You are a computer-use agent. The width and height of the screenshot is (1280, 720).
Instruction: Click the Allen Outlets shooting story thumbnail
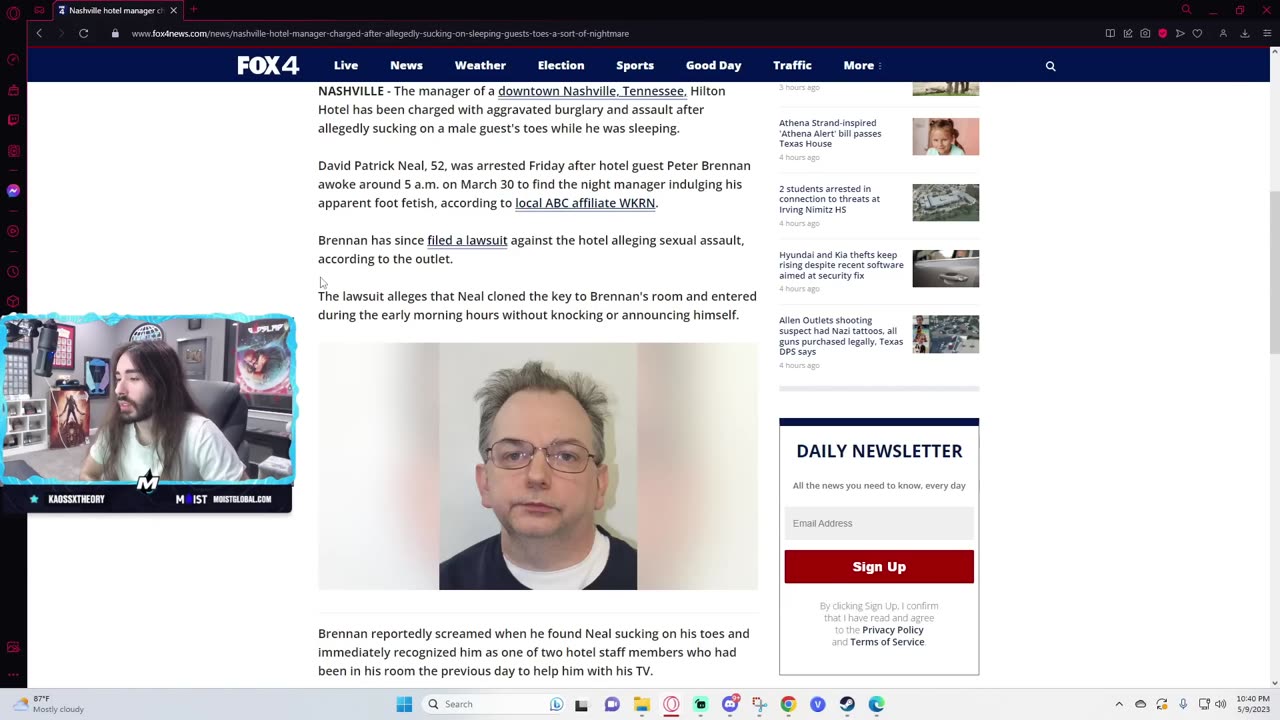[946, 334]
